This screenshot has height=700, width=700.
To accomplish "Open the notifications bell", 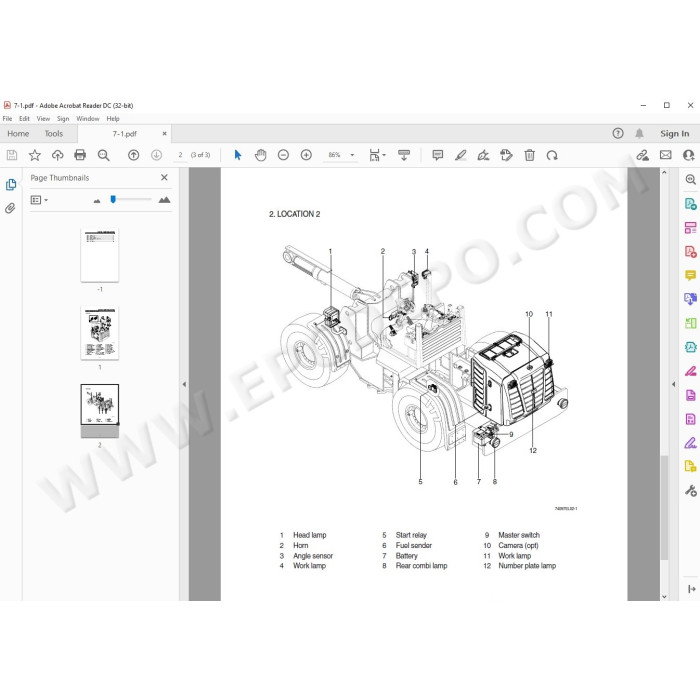I will pyautogui.click(x=639, y=133).
